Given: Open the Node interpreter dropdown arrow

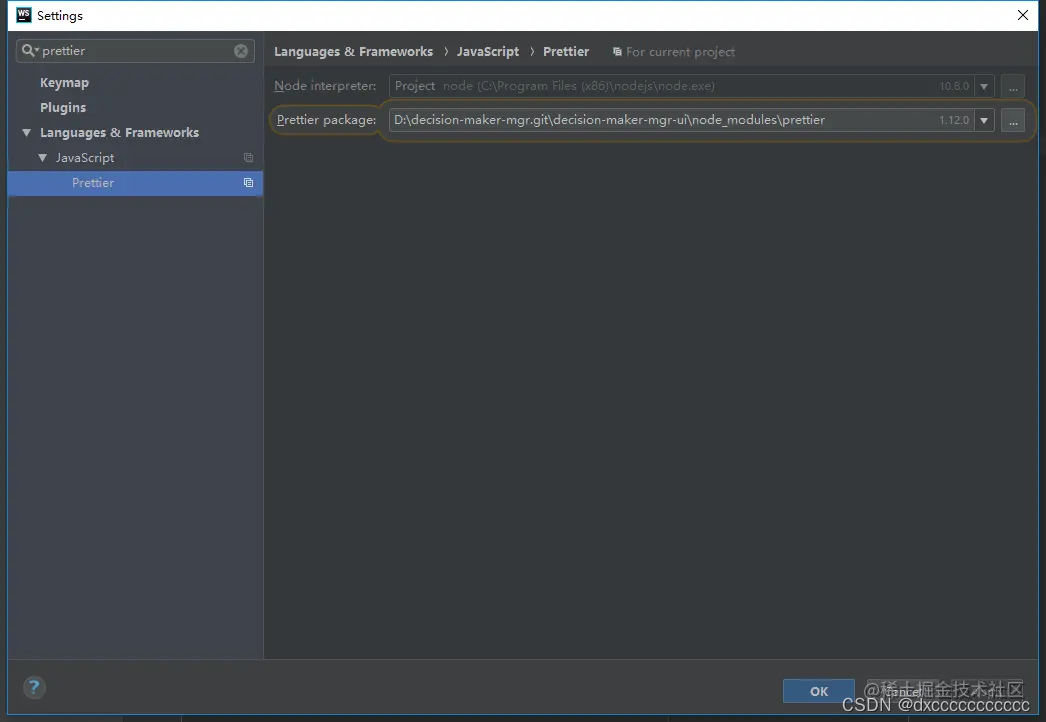Looking at the screenshot, I should [984, 86].
